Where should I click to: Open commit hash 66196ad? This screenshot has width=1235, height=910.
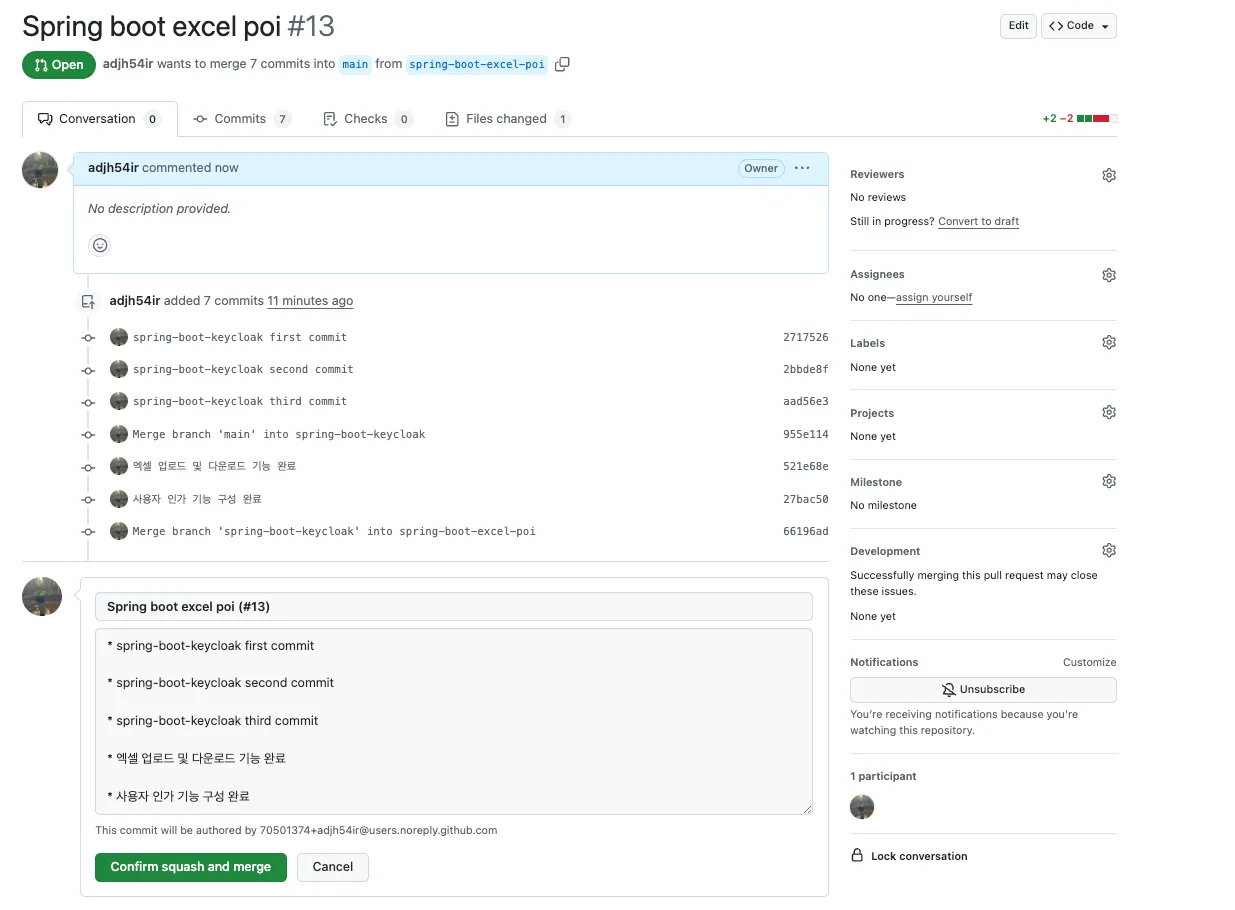pos(805,532)
